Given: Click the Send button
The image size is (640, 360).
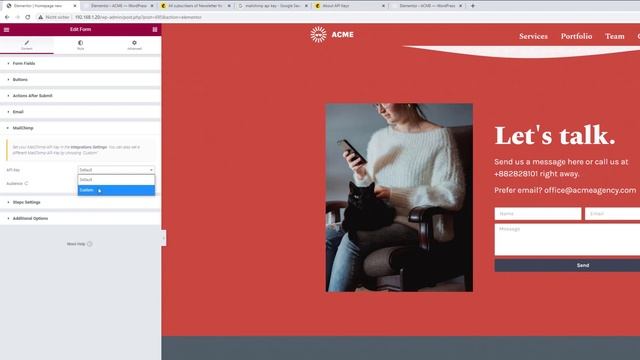Looking at the screenshot, I should click(x=567, y=265).
